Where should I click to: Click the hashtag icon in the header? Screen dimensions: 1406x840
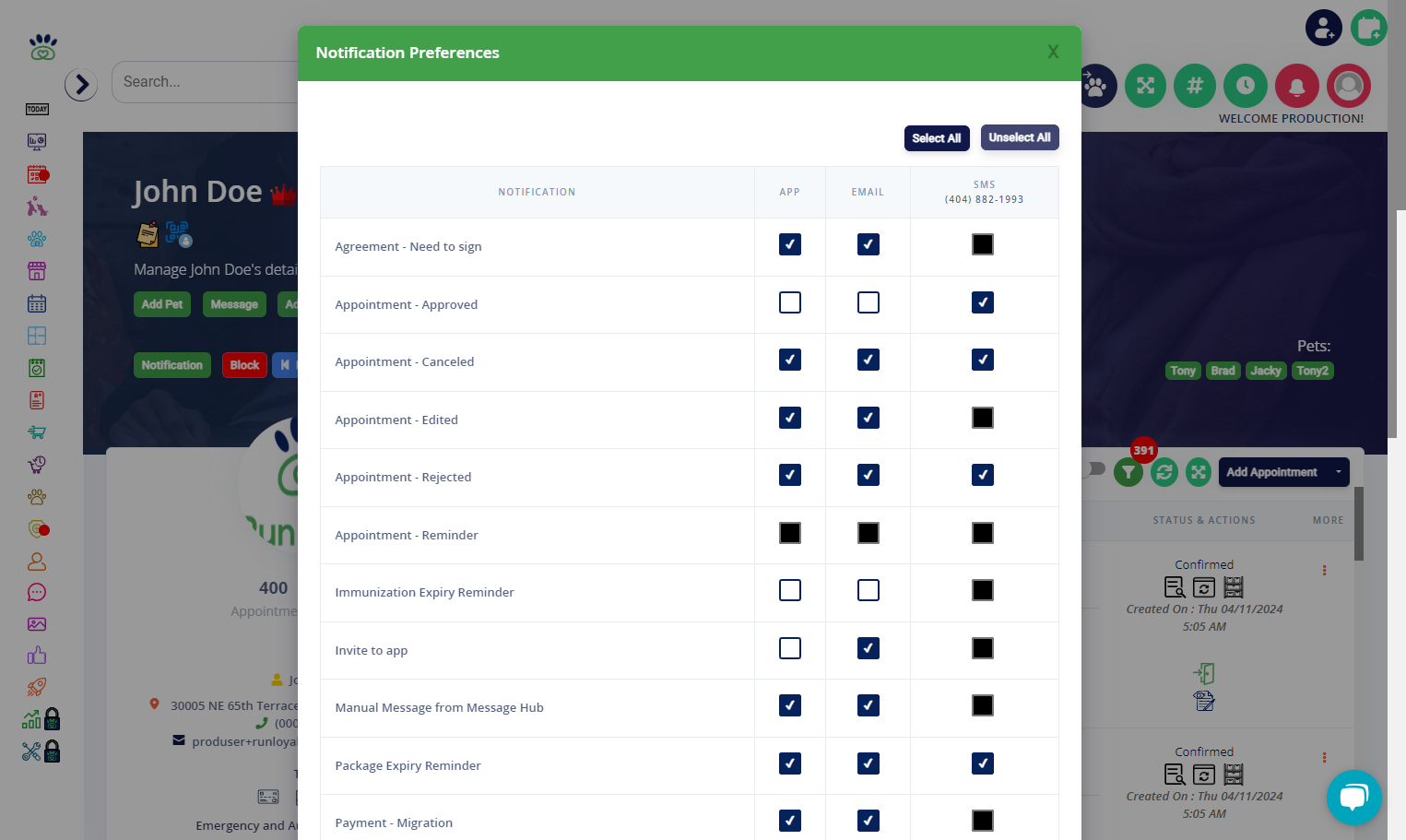point(1194,86)
